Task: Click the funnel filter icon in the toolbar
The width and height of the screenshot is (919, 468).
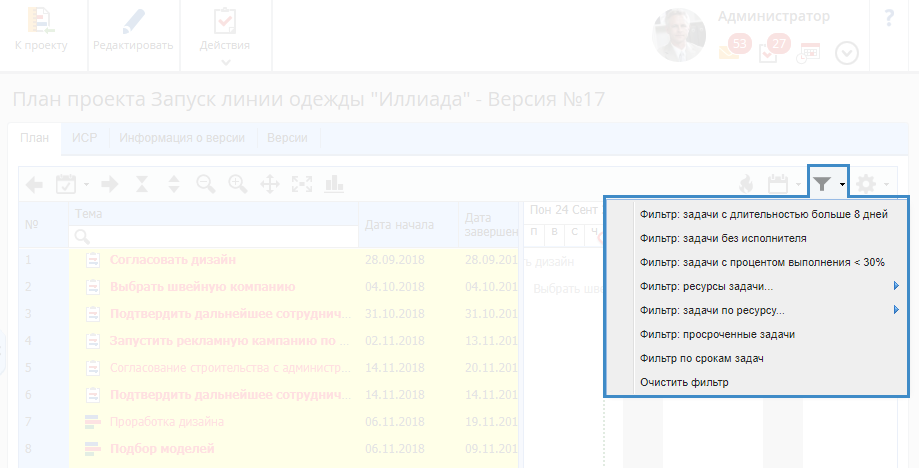Action: [822, 184]
